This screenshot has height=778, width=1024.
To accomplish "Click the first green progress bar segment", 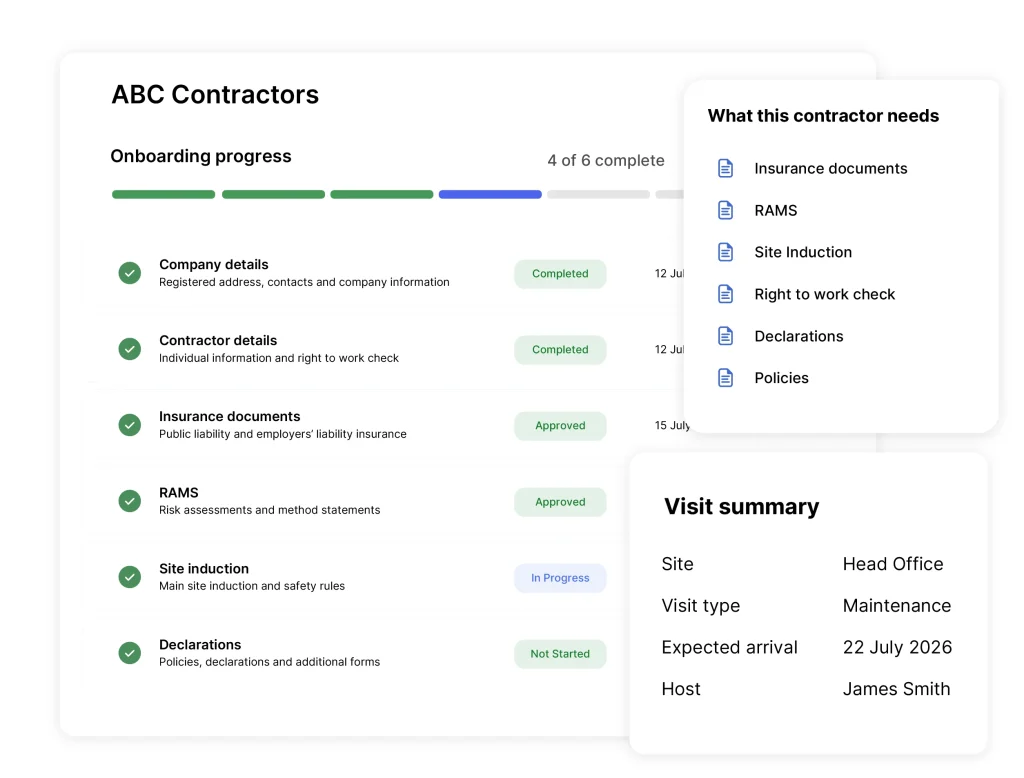I will [163, 194].
